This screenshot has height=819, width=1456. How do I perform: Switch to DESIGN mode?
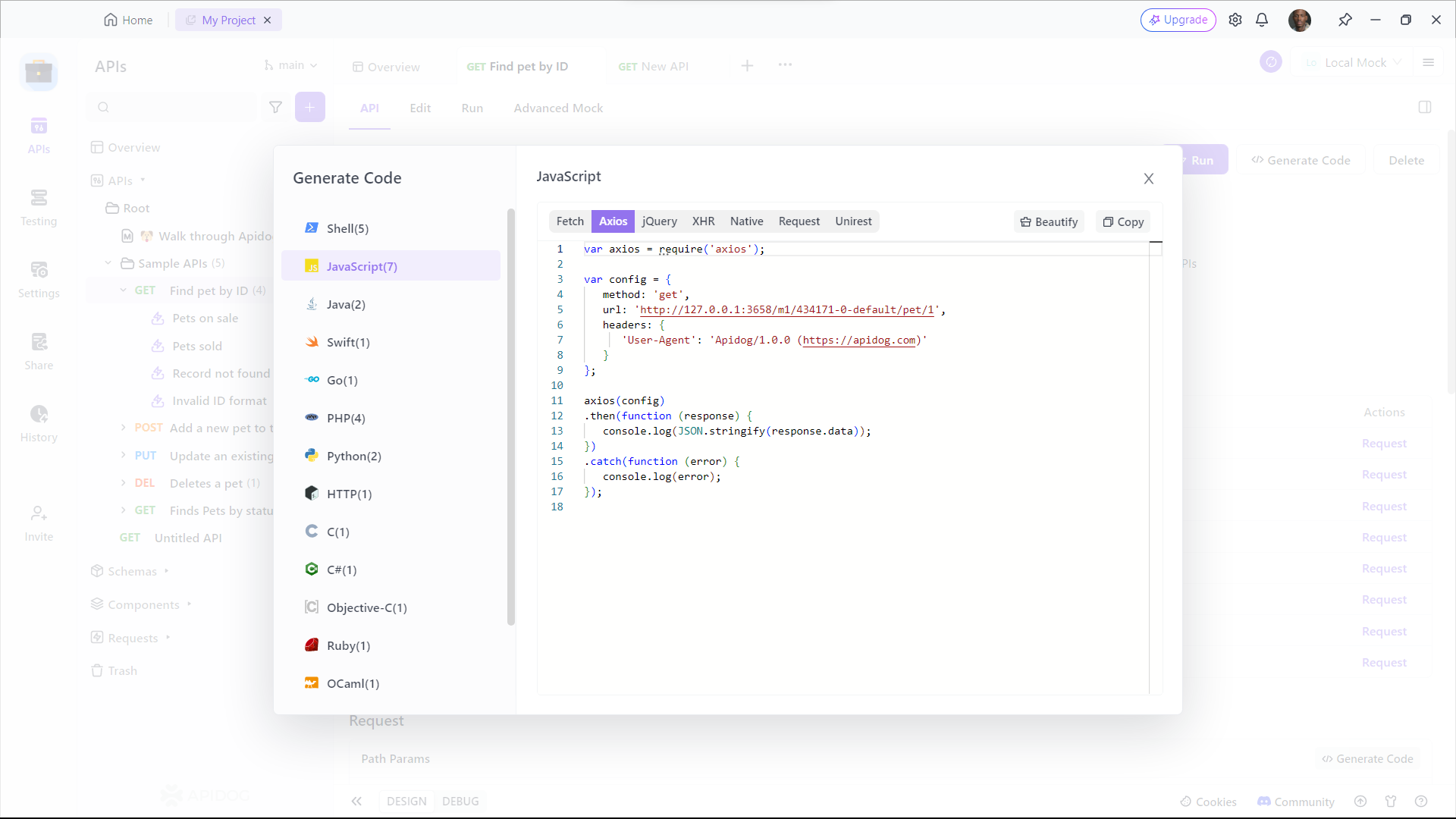[406, 801]
